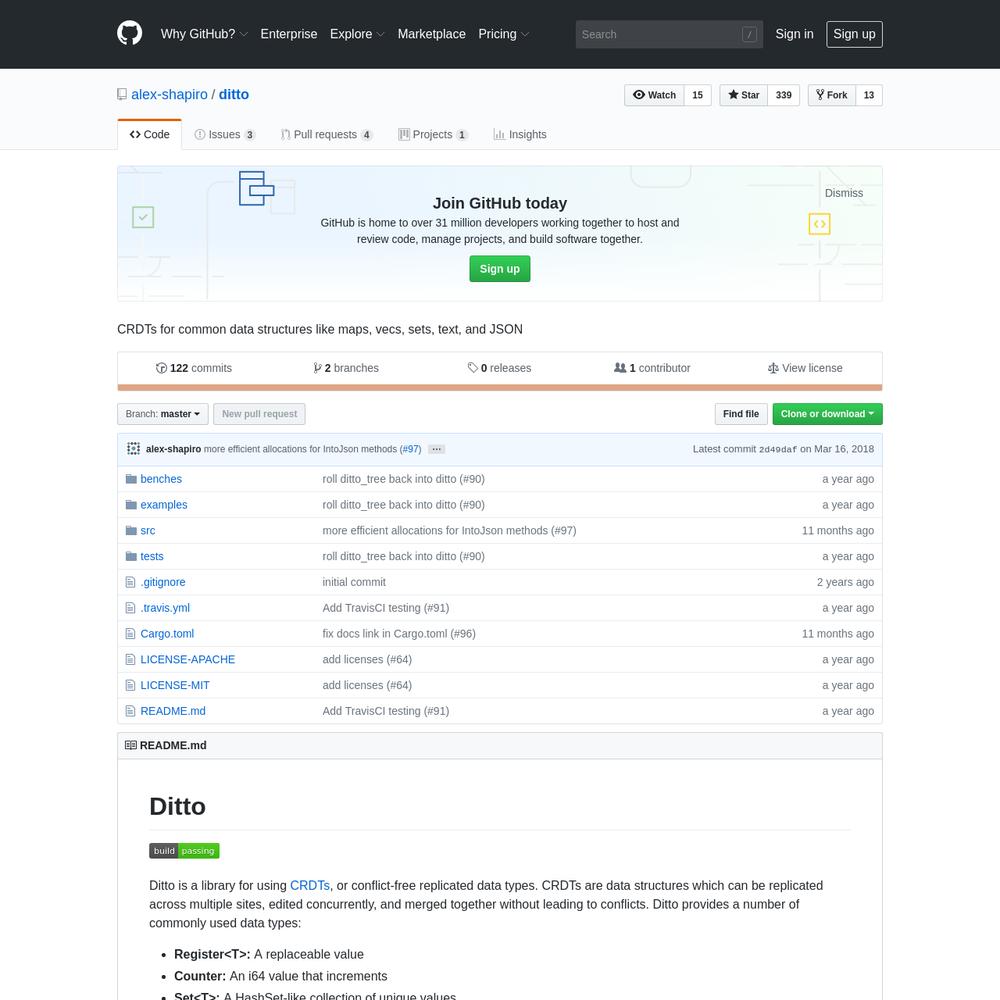The height and width of the screenshot is (1000, 1000).
Task: Open the CRDTs link in README text
Action: tap(309, 885)
